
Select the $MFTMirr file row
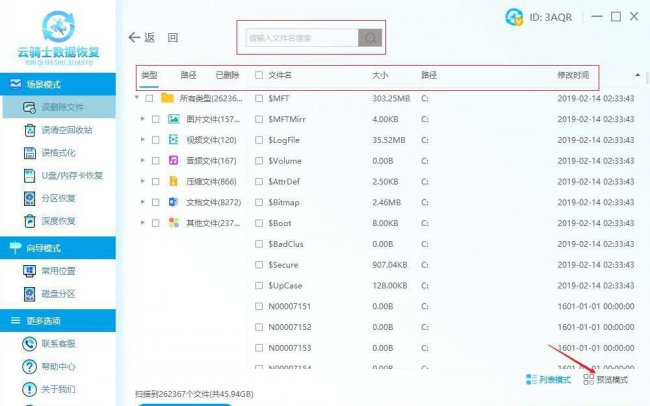pos(444,119)
